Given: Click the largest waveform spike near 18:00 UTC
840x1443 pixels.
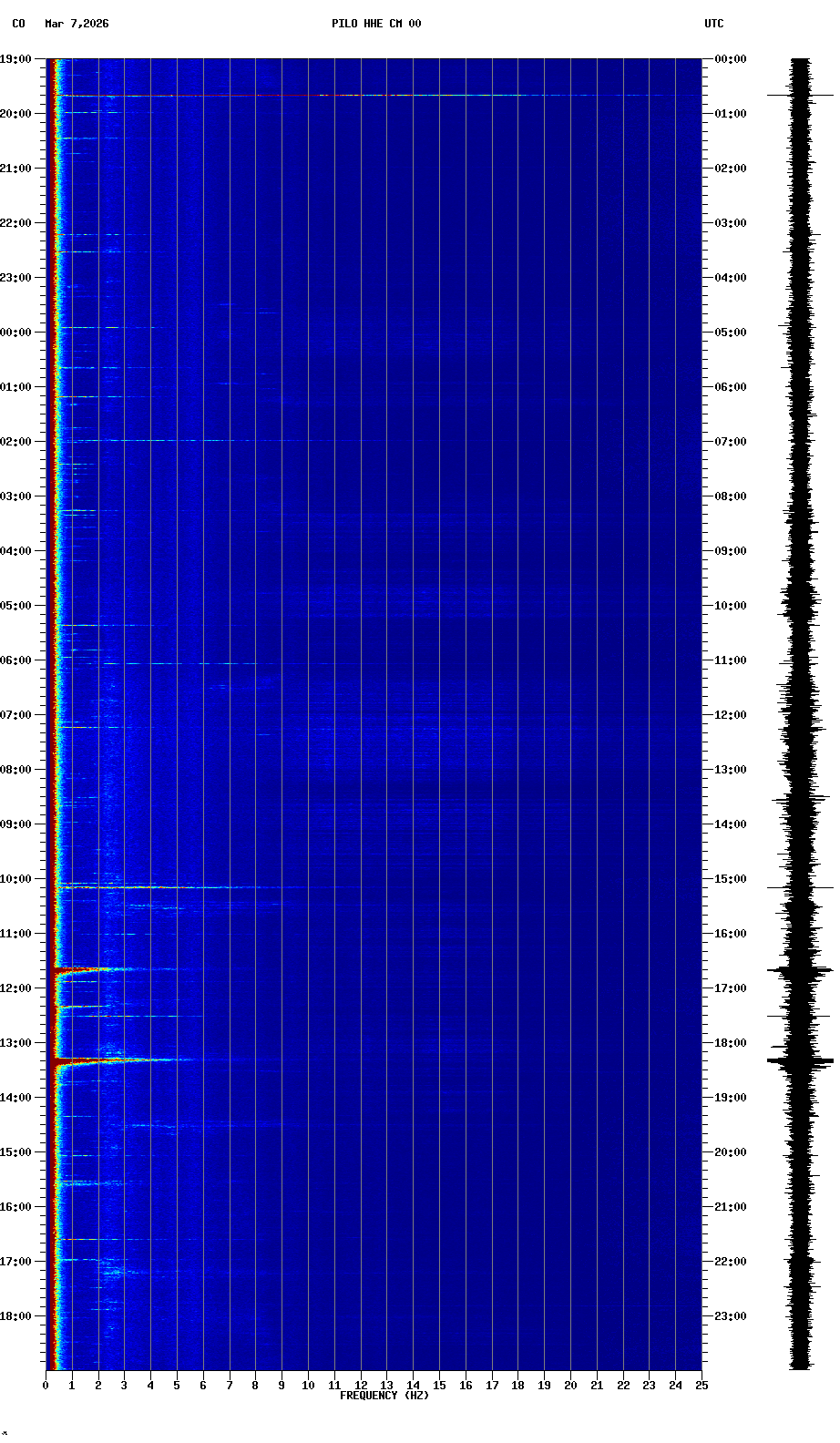Looking at the screenshot, I should [800, 1061].
